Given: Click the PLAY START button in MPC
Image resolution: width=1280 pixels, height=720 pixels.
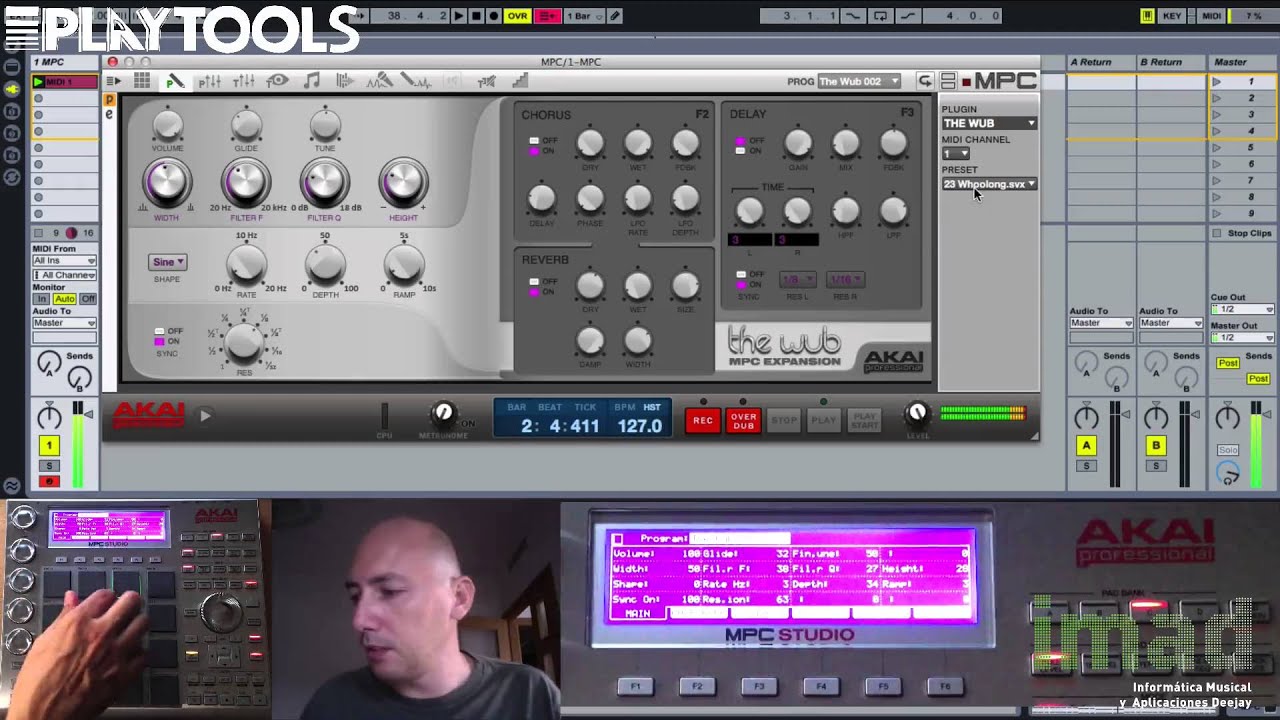Looking at the screenshot, I should pos(864,420).
